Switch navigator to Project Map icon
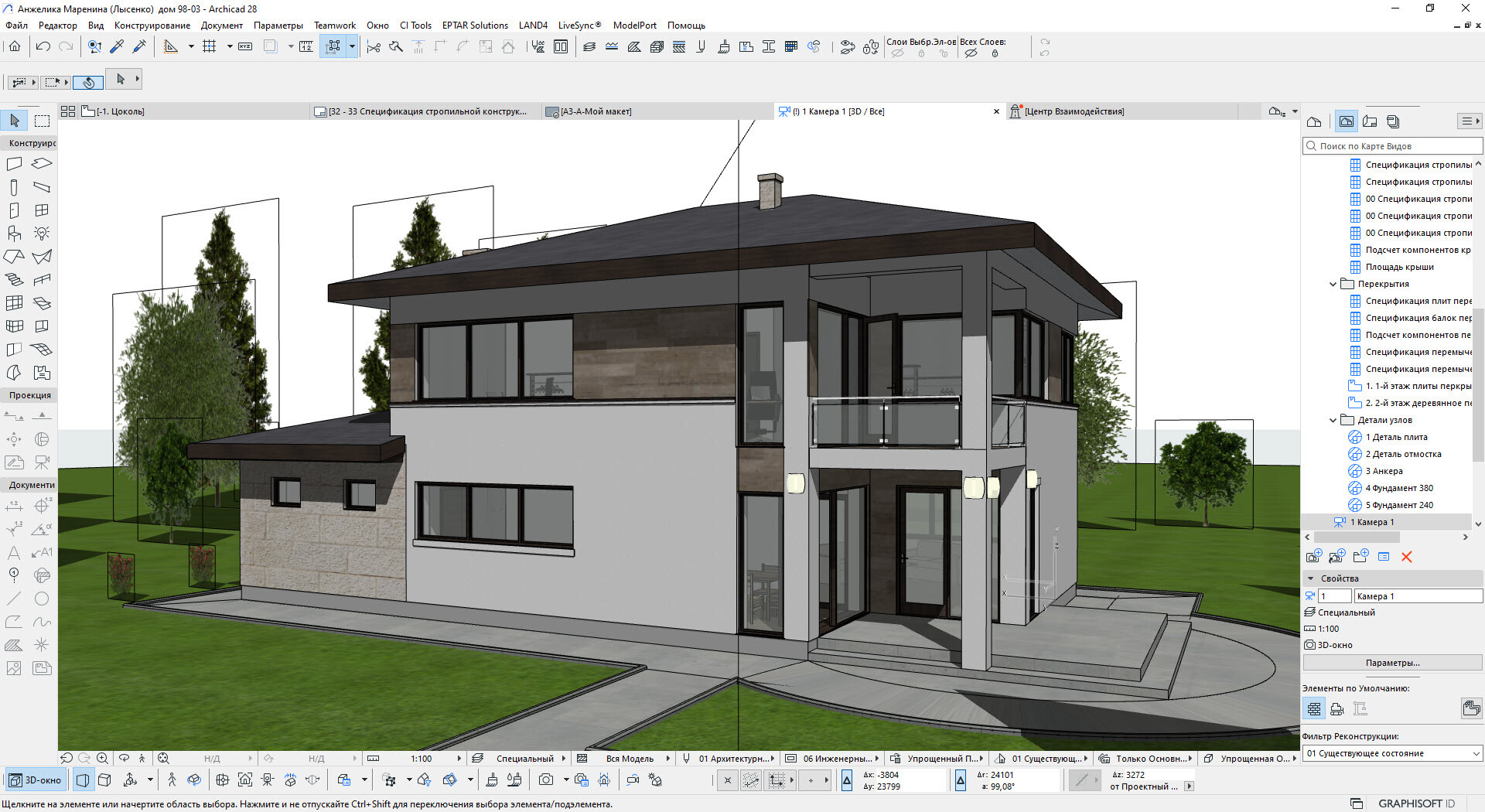This screenshot has height=812, width=1485. (1314, 121)
